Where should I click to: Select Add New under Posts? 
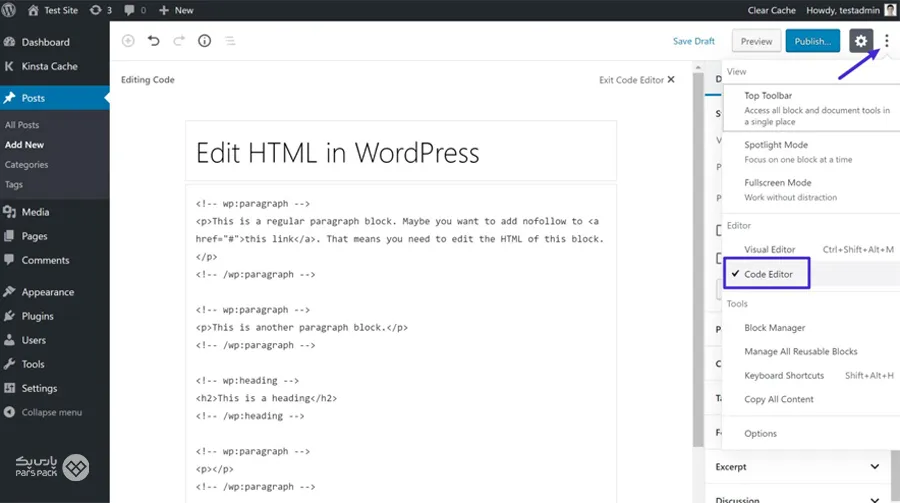[x=24, y=145]
